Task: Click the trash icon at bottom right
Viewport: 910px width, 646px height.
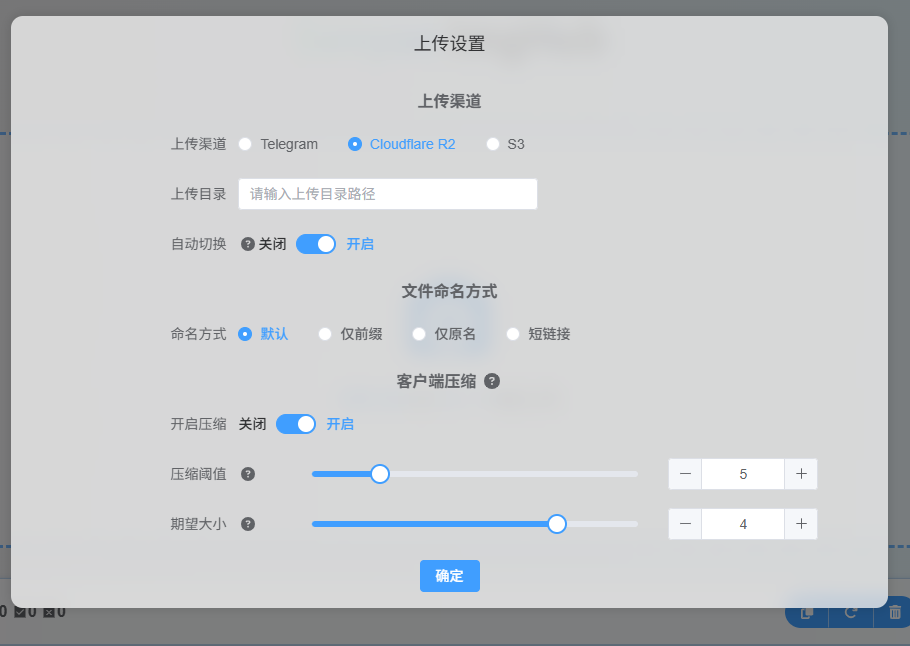Action: pos(895,611)
